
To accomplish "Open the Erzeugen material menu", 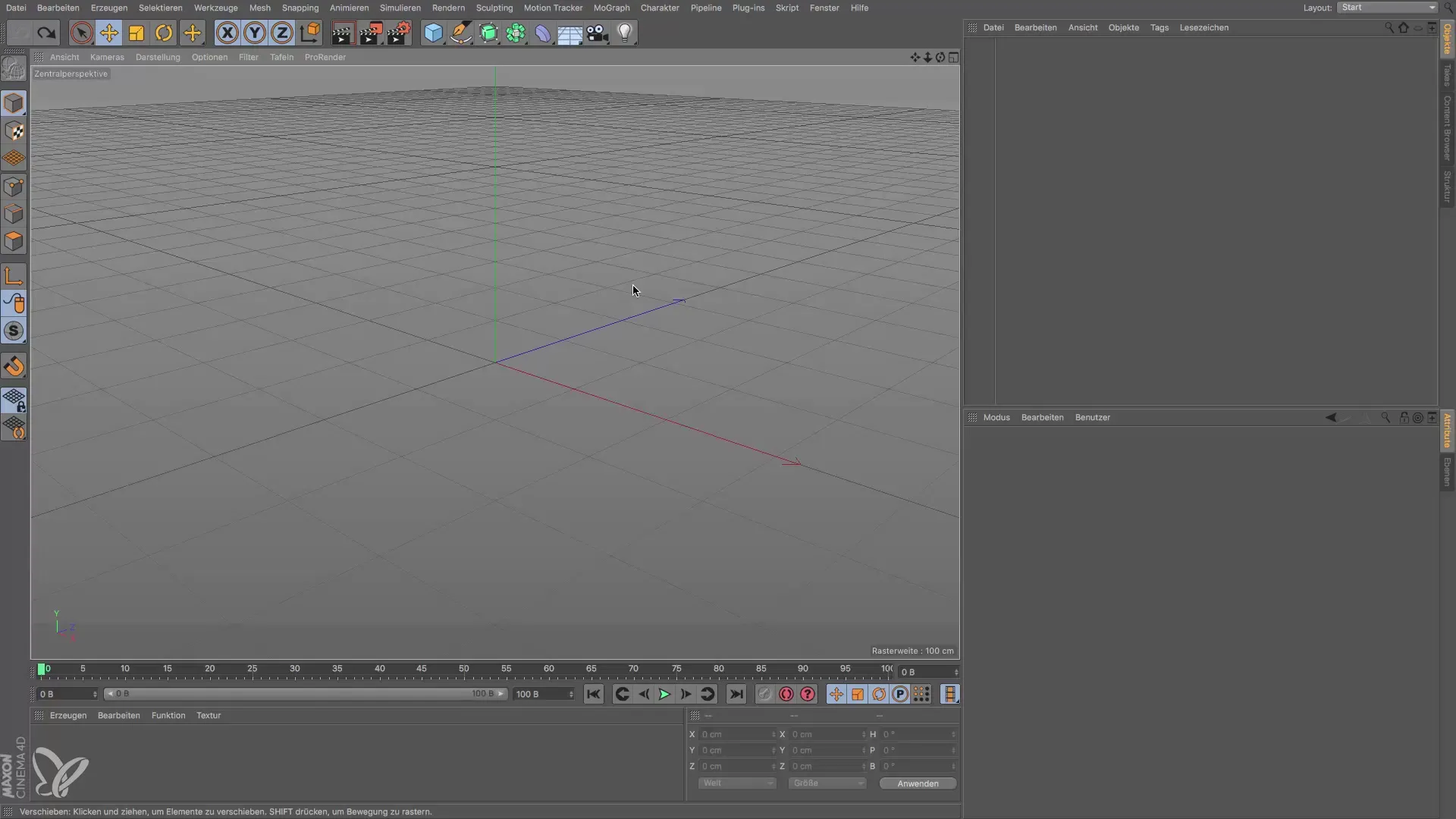I will [68, 715].
